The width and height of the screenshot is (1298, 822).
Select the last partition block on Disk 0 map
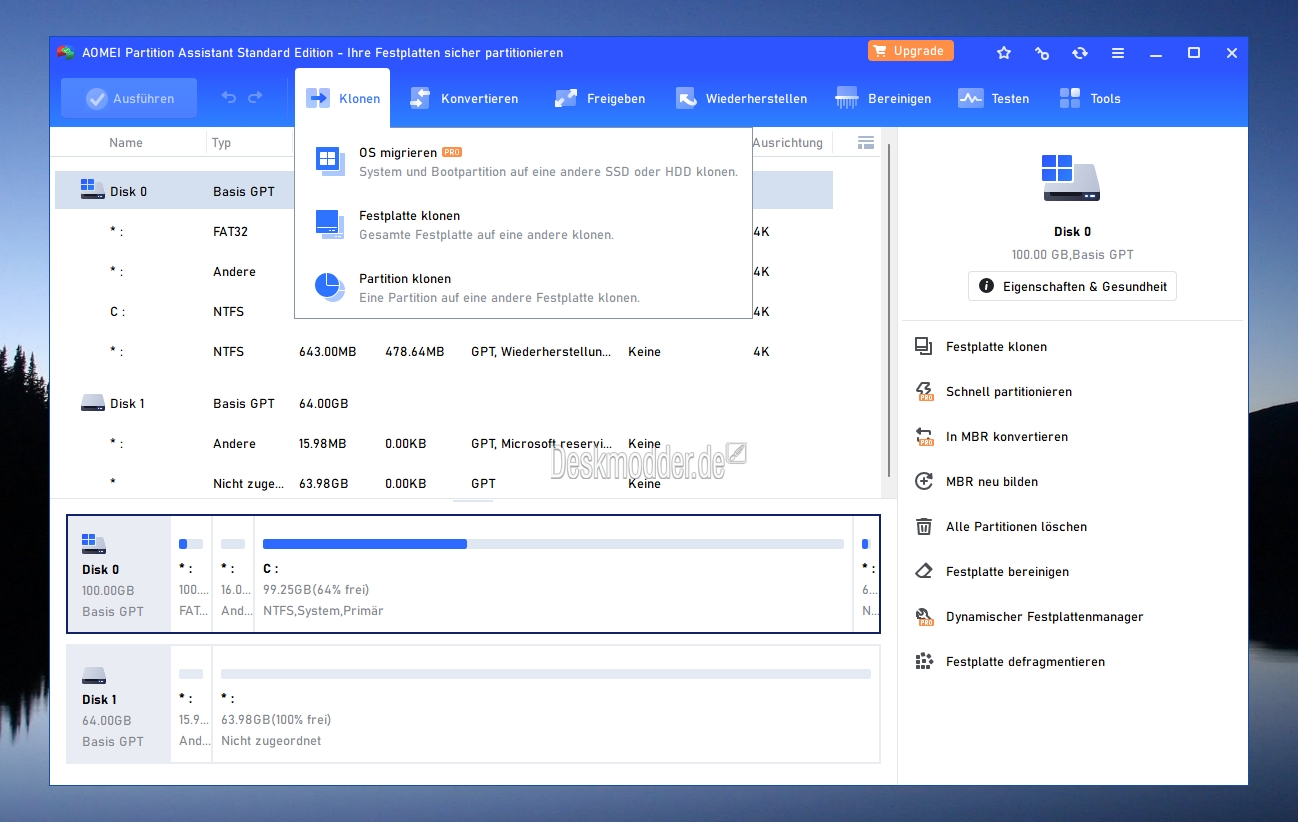866,574
